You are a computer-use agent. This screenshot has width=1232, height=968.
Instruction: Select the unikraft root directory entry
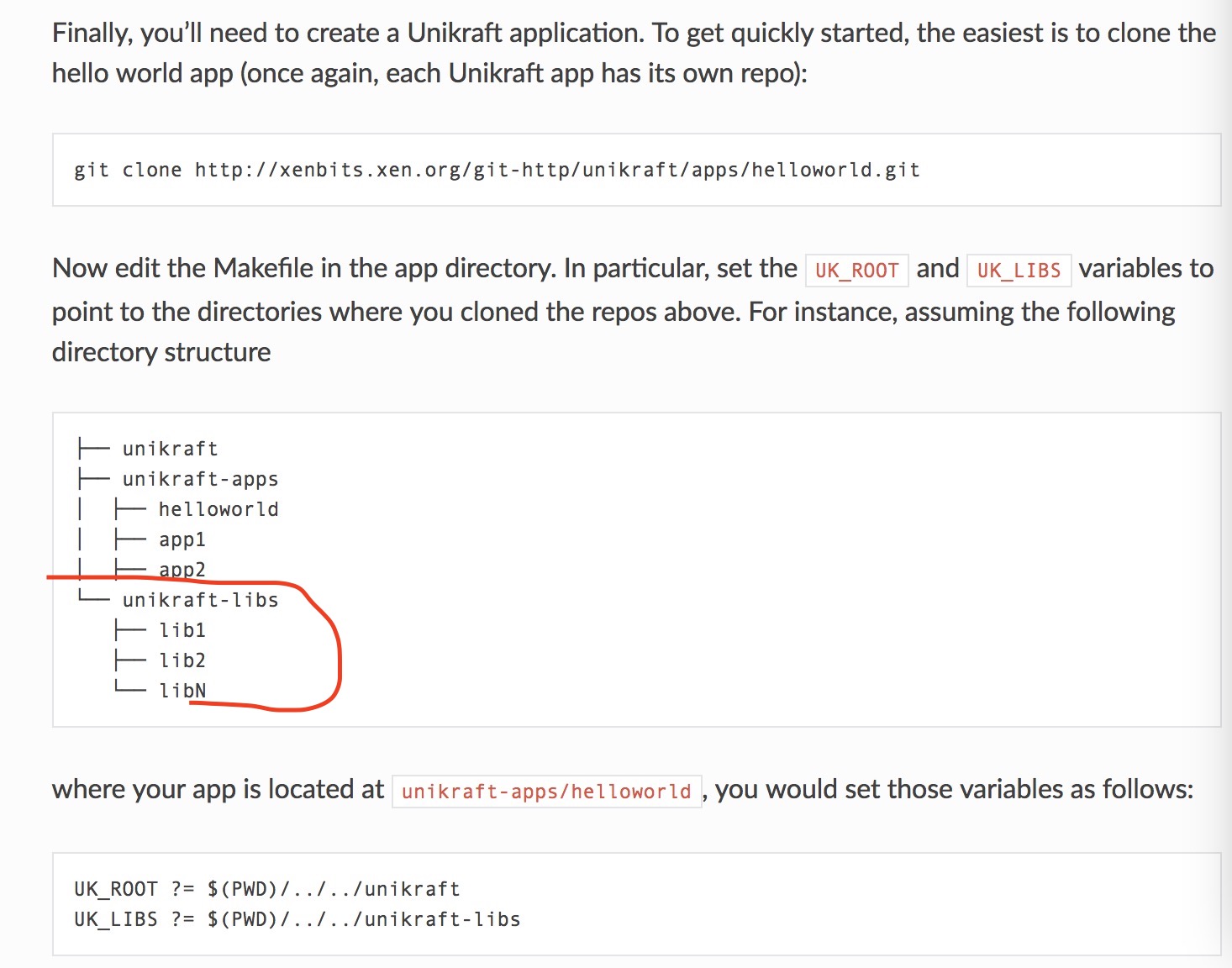click(170, 449)
